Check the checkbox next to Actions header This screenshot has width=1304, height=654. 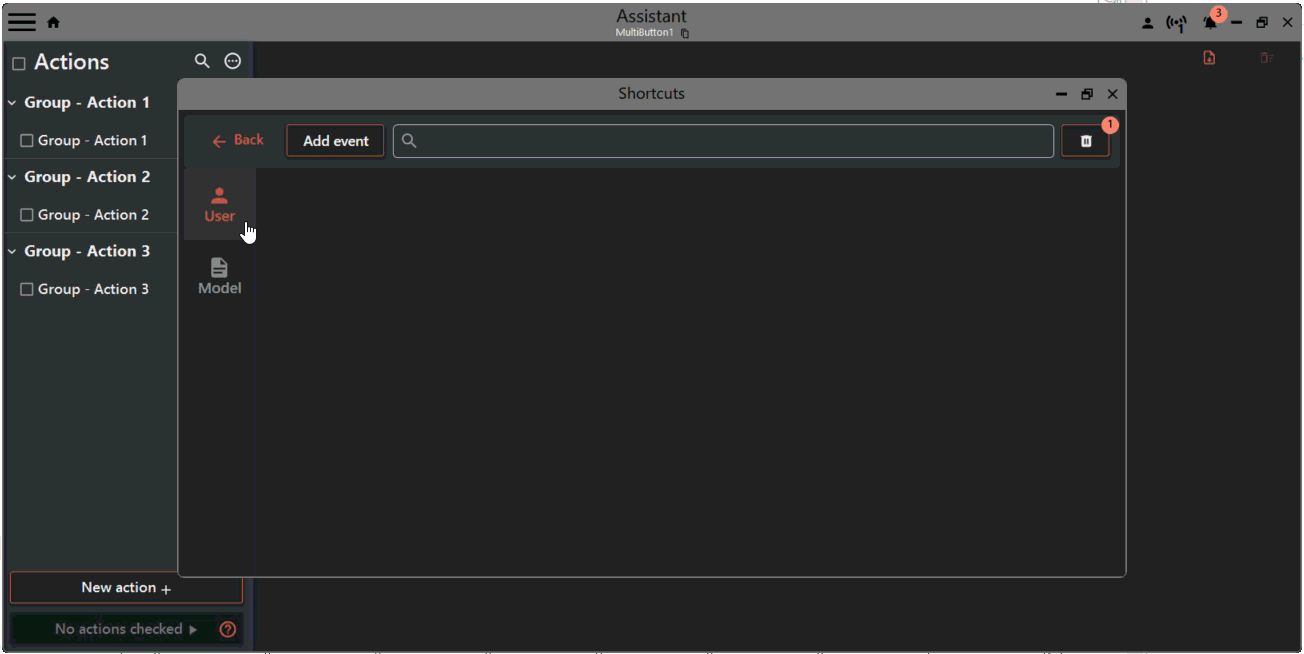(17, 62)
